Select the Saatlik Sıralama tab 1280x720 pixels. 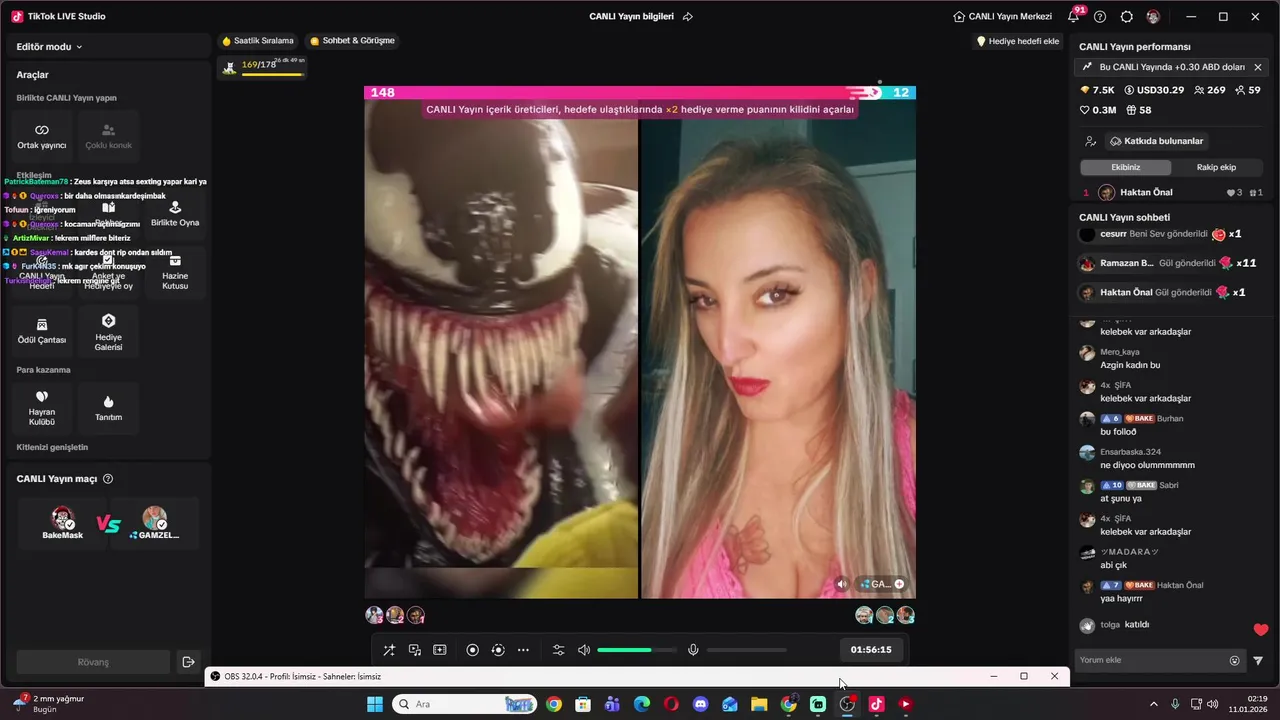coord(258,41)
